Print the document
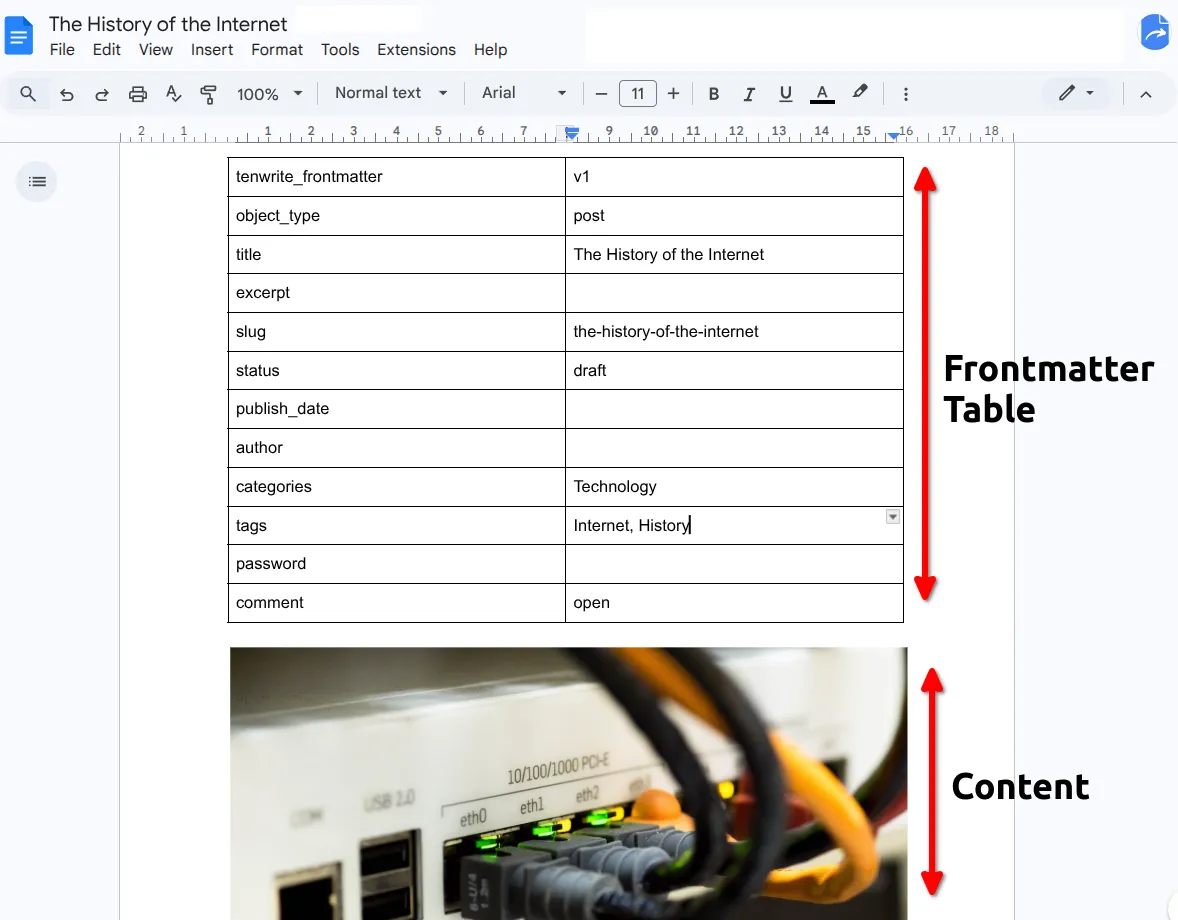The width and height of the screenshot is (1178, 920). [x=137, y=93]
